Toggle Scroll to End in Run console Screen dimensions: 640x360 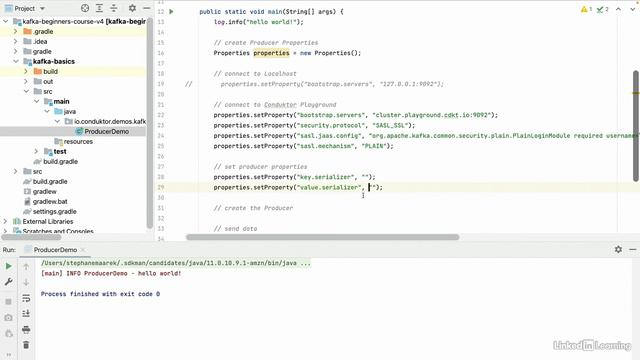[26, 313]
